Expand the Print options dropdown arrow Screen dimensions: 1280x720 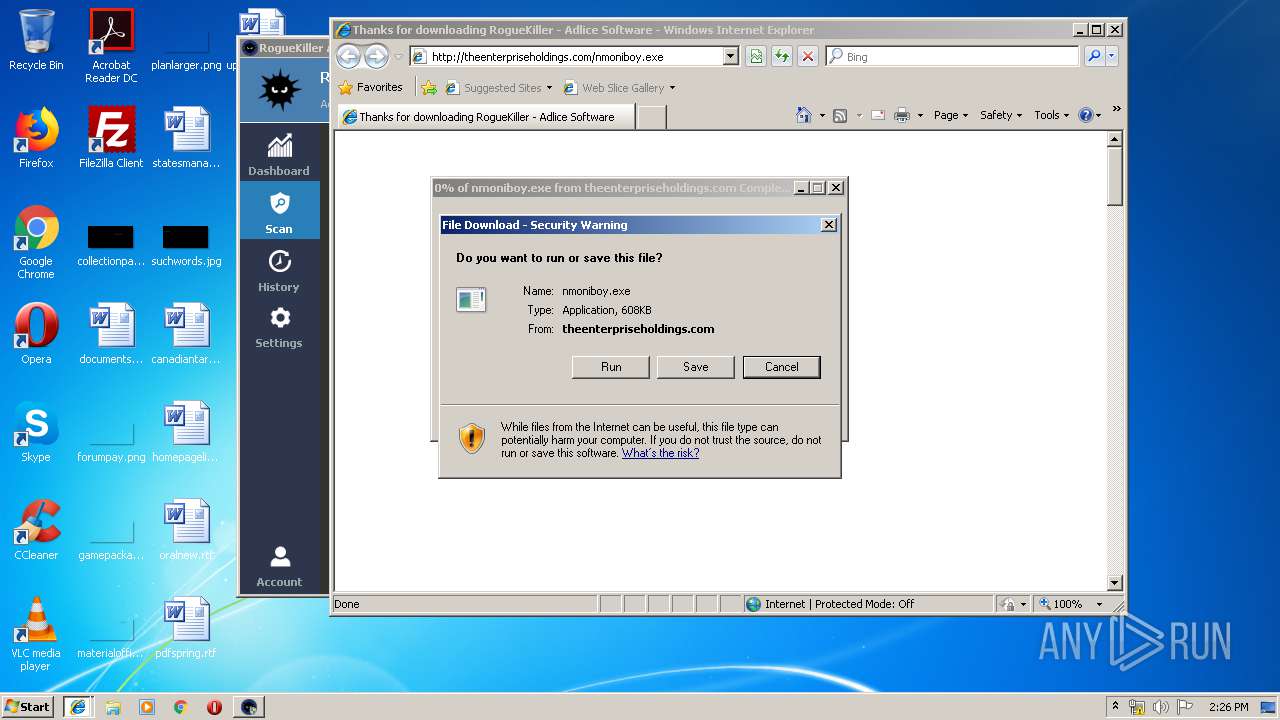pyautogui.click(x=919, y=115)
